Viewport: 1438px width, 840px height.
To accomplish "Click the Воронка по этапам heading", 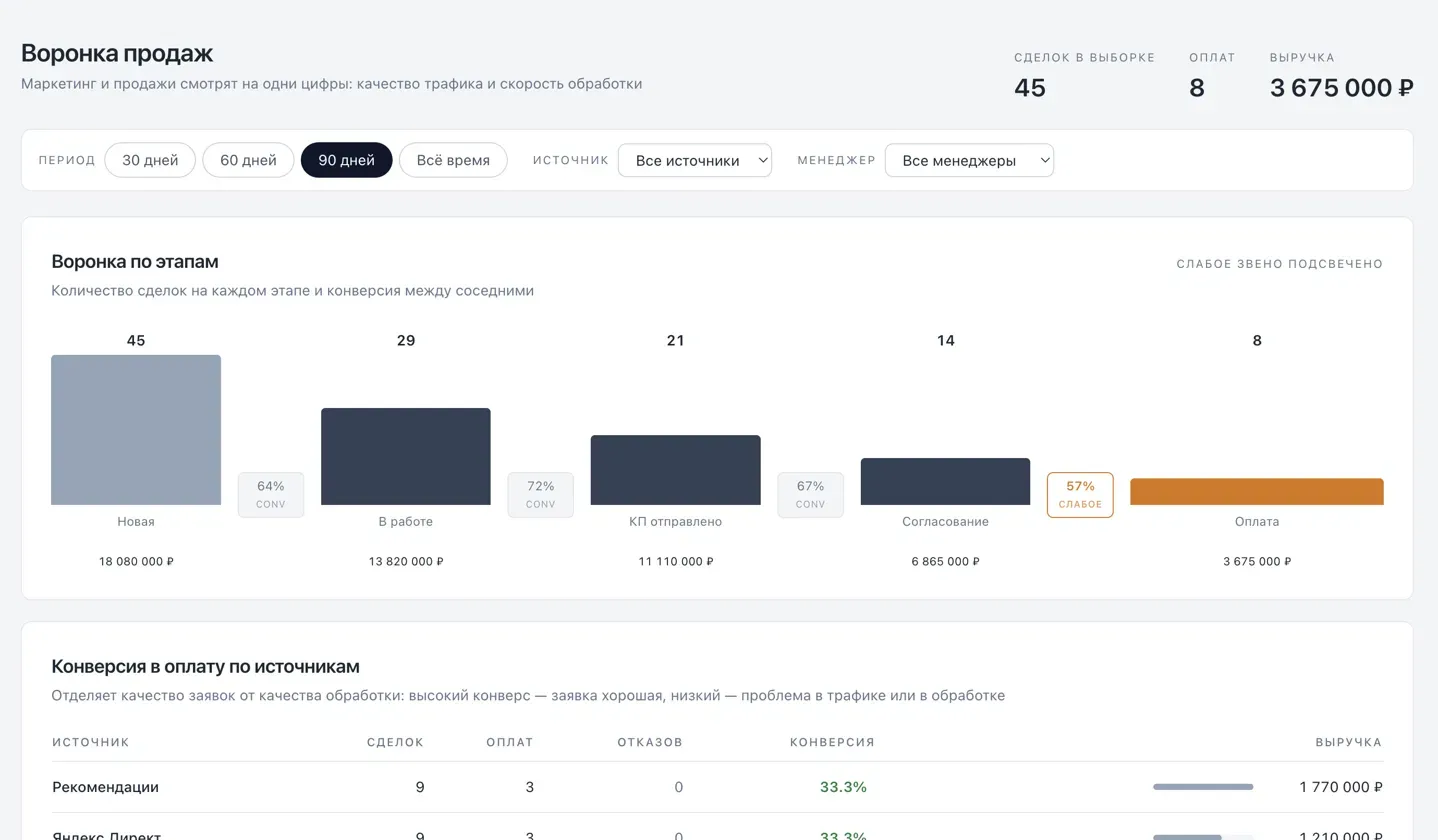I will [x=135, y=262].
